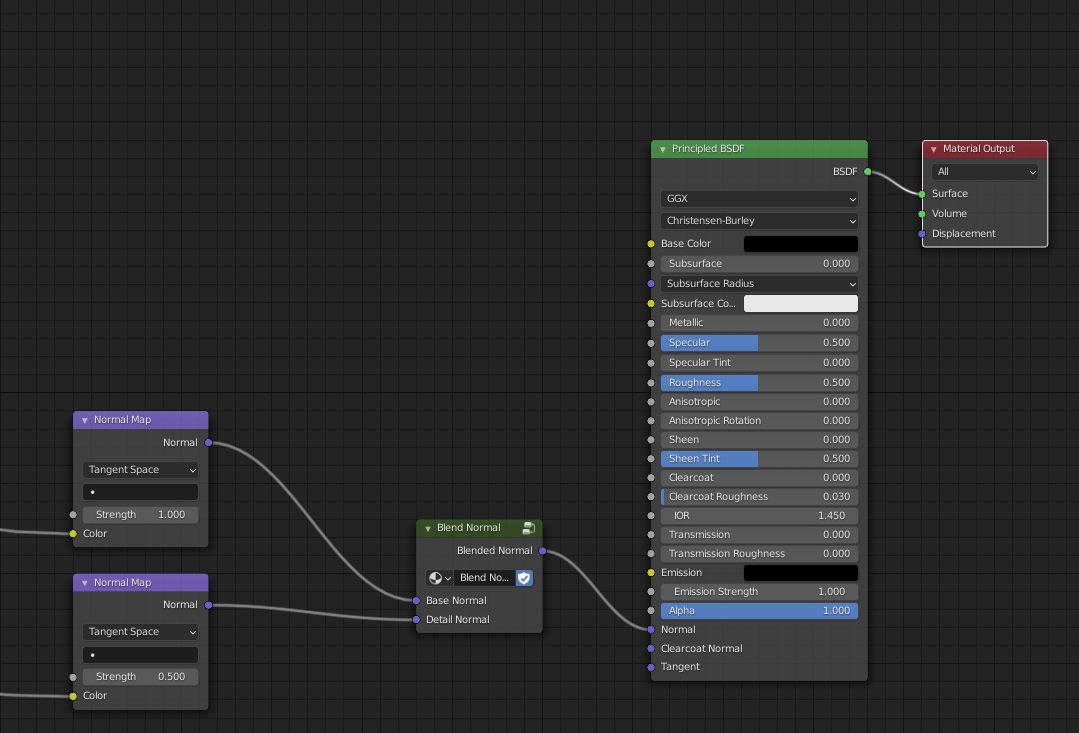The image size is (1079, 733).
Task: Click the IOR value field
Action: click(759, 516)
